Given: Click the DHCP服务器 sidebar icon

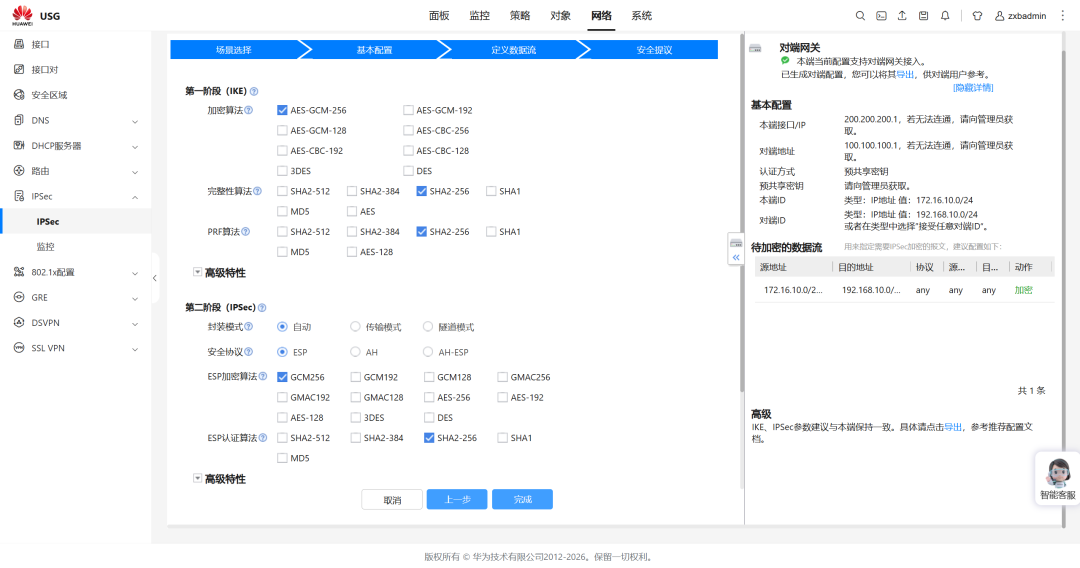Looking at the screenshot, I should coord(19,145).
